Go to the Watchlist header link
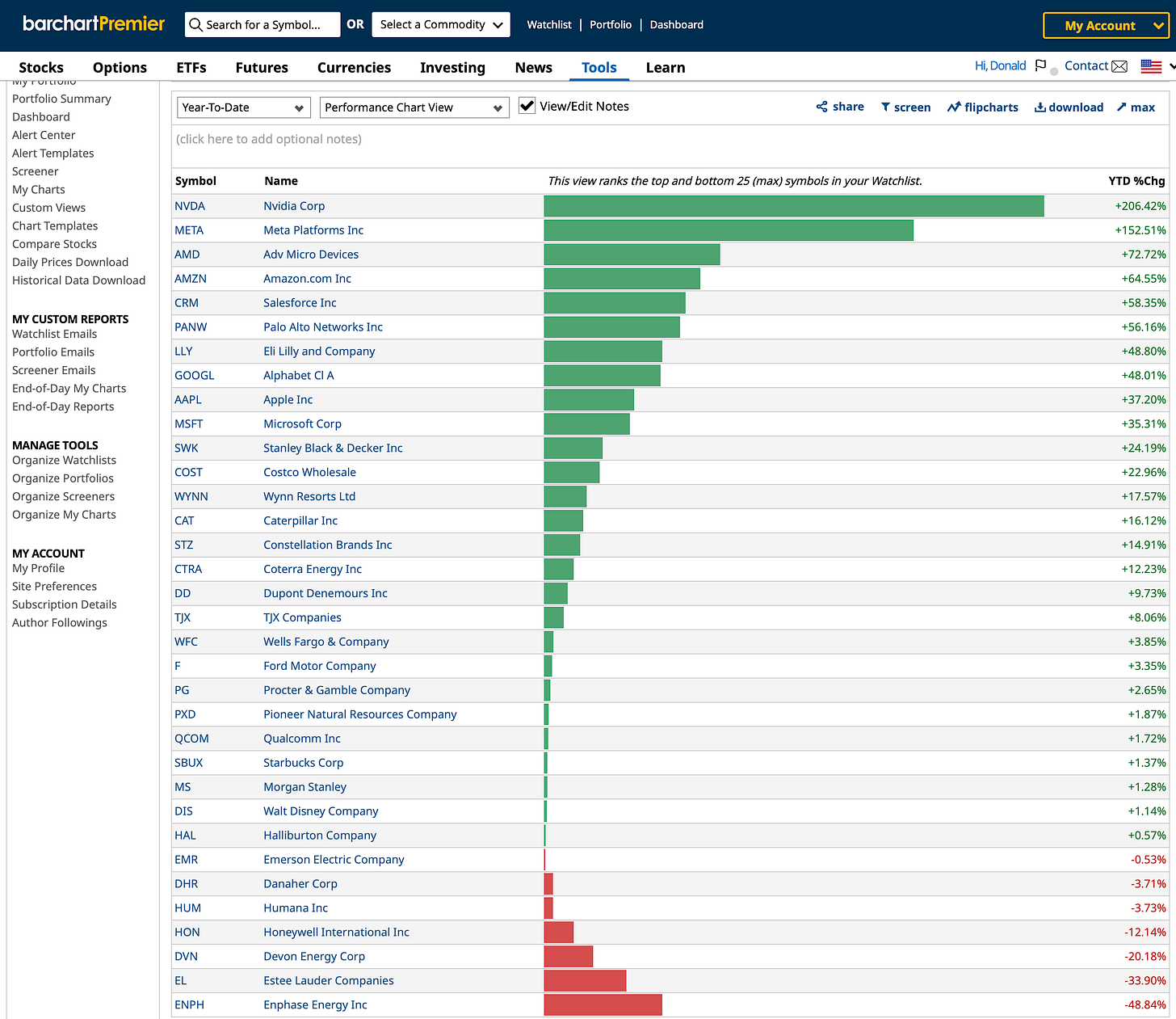Viewport: 1176px width, 1019px height. pyautogui.click(x=549, y=25)
